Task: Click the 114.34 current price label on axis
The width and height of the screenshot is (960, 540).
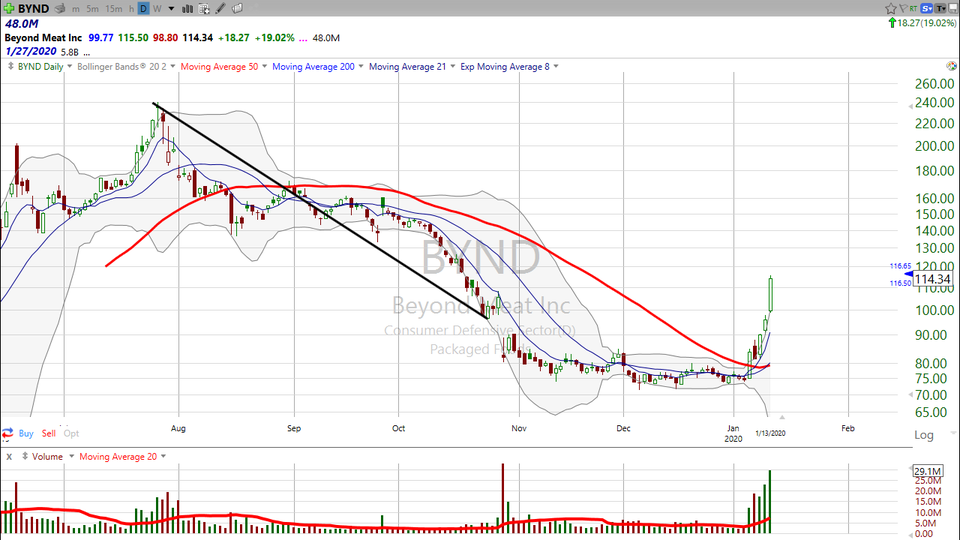Action: [x=932, y=279]
